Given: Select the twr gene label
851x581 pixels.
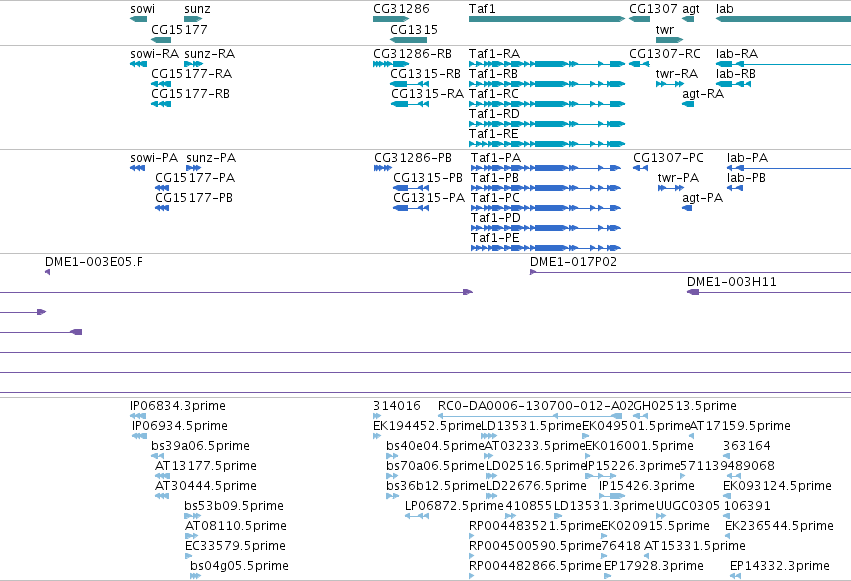Looking at the screenshot, I should [x=664, y=29].
